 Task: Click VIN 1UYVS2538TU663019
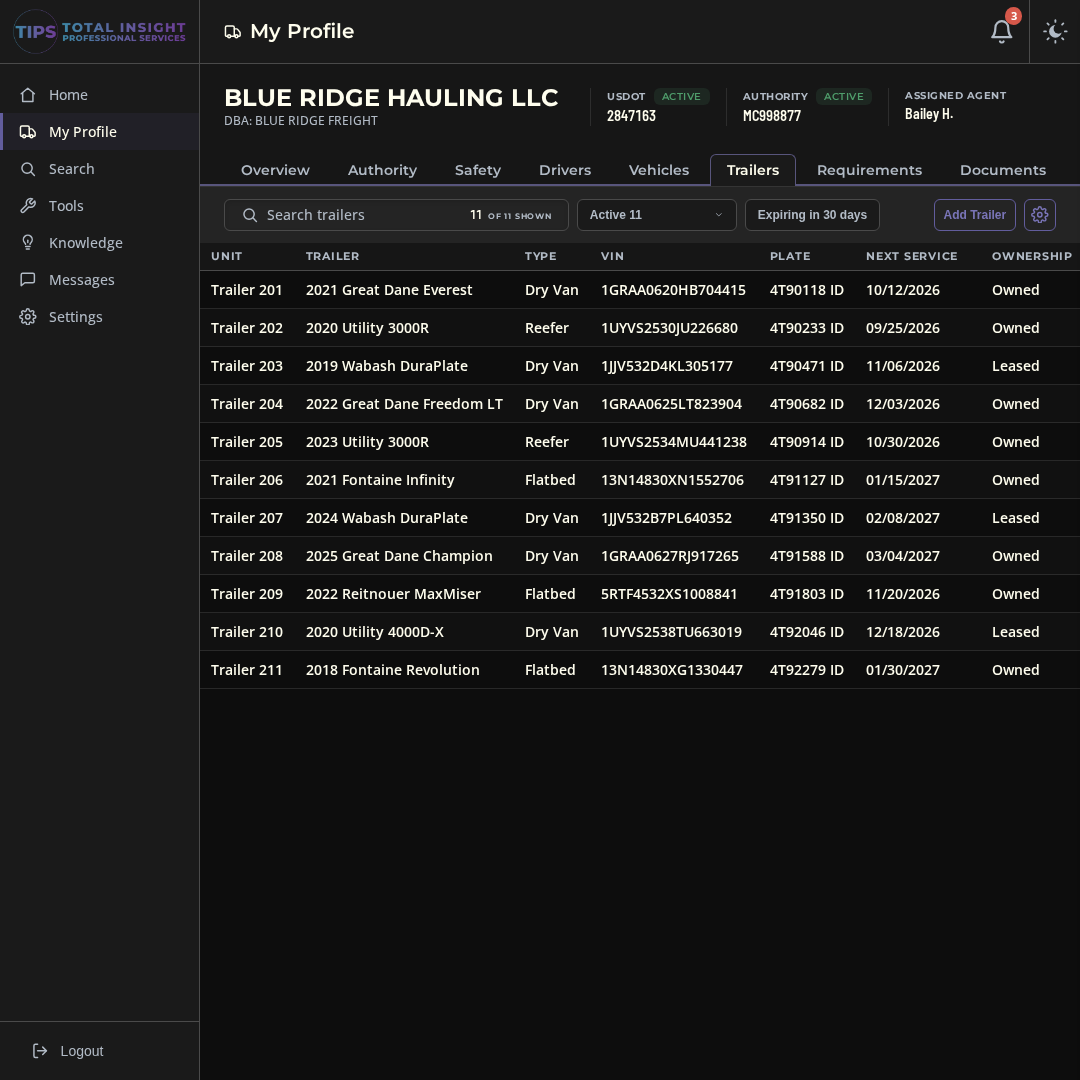(x=671, y=632)
